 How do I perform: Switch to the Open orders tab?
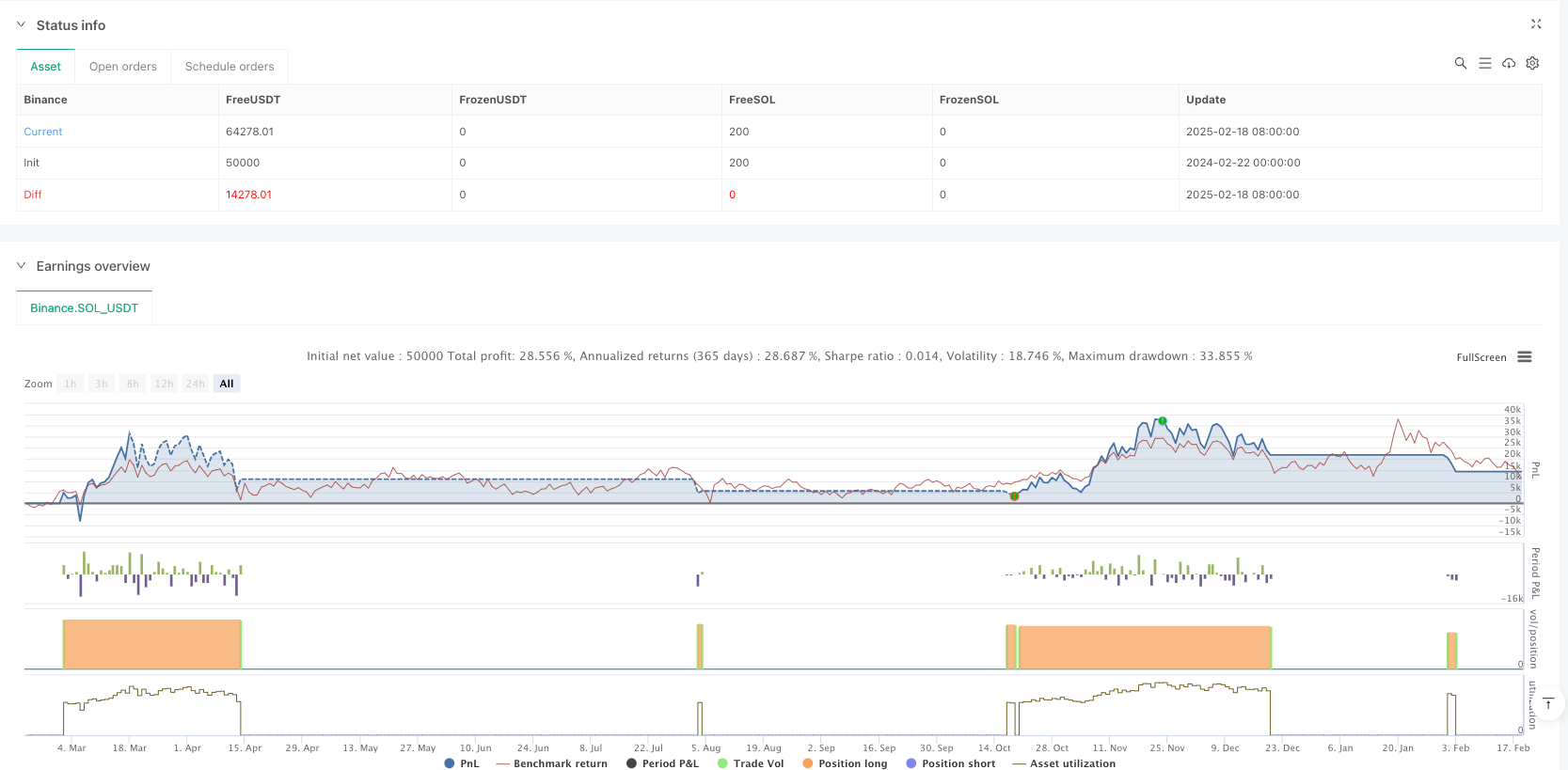pos(123,67)
